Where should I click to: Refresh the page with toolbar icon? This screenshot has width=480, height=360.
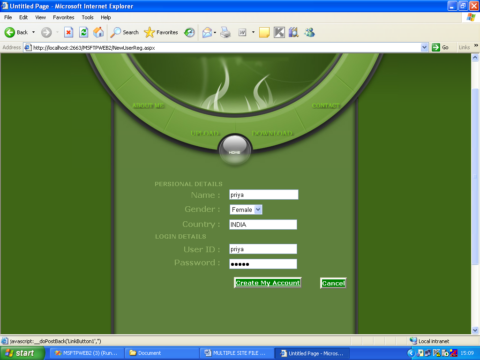(x=84, y=32)
